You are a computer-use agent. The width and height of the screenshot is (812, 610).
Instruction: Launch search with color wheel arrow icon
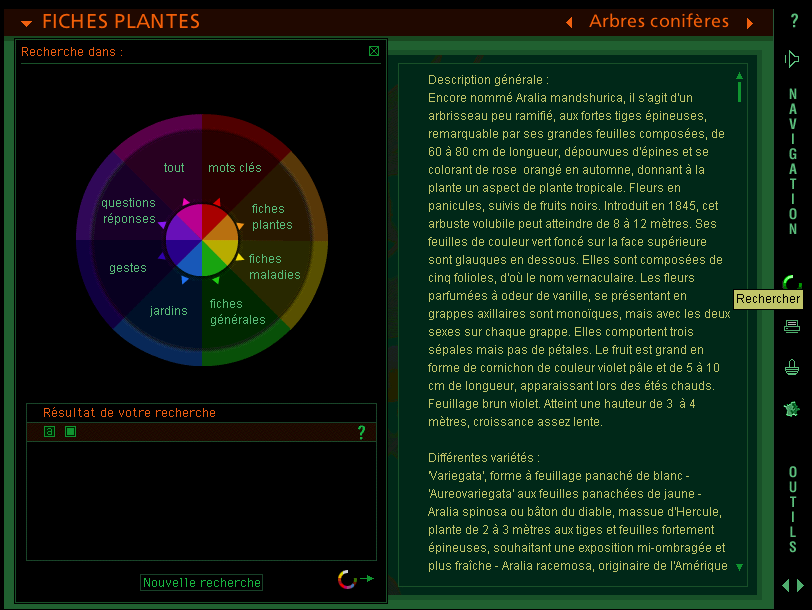click(x=355, y=579)
